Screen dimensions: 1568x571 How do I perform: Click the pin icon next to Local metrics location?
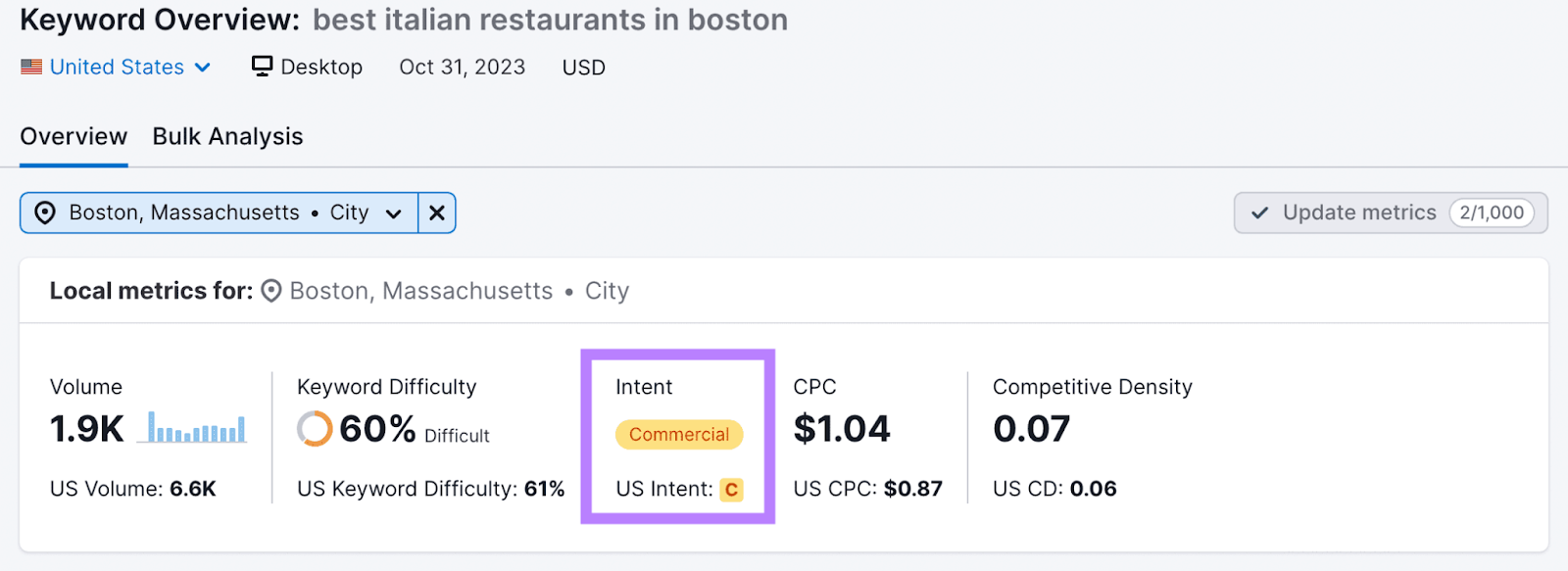pos(270,291)
